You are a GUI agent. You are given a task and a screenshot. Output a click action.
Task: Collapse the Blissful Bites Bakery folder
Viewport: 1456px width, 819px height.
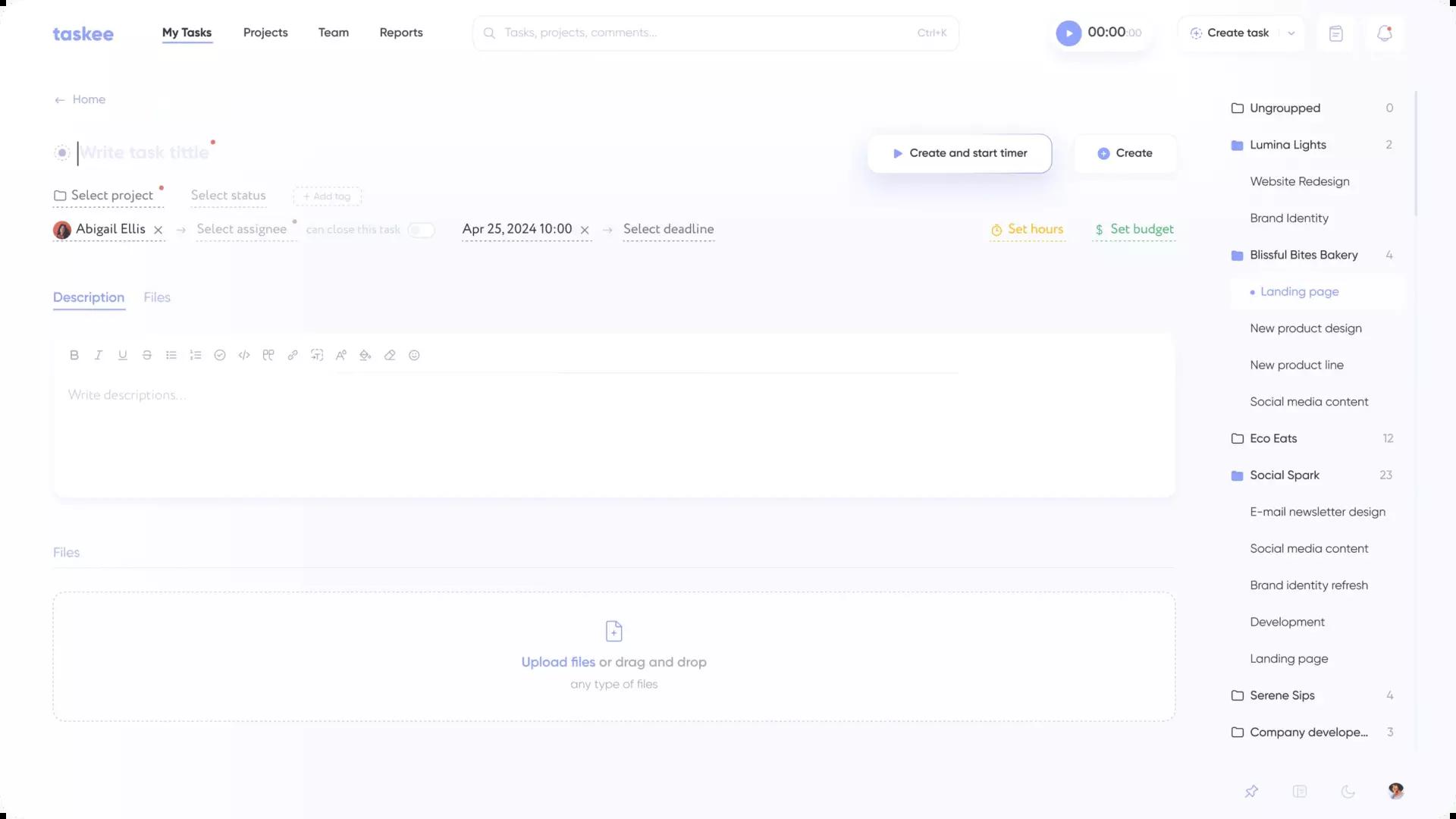point(1303,255)
